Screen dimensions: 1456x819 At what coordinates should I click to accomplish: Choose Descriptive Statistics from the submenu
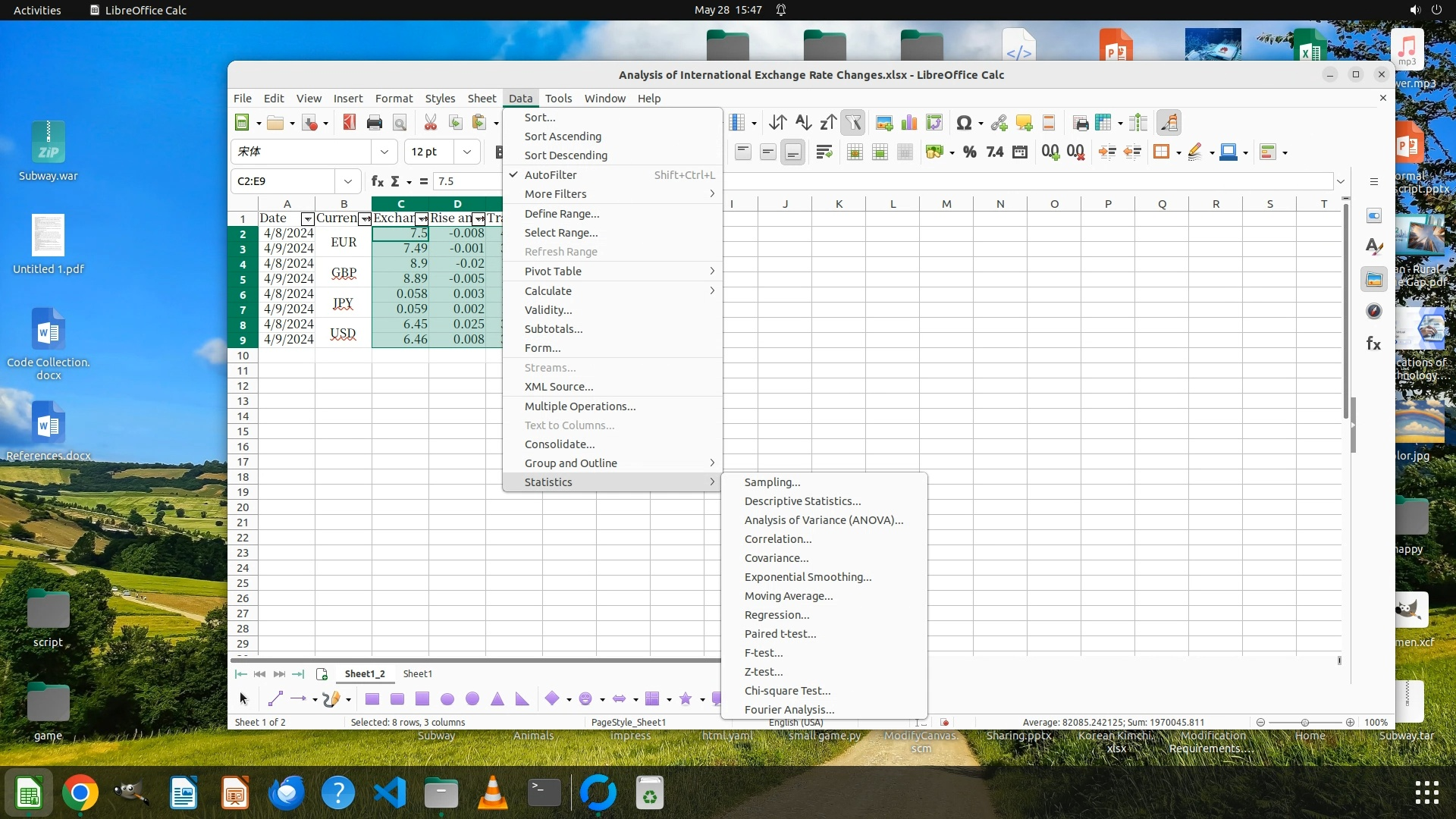[802, 501]
